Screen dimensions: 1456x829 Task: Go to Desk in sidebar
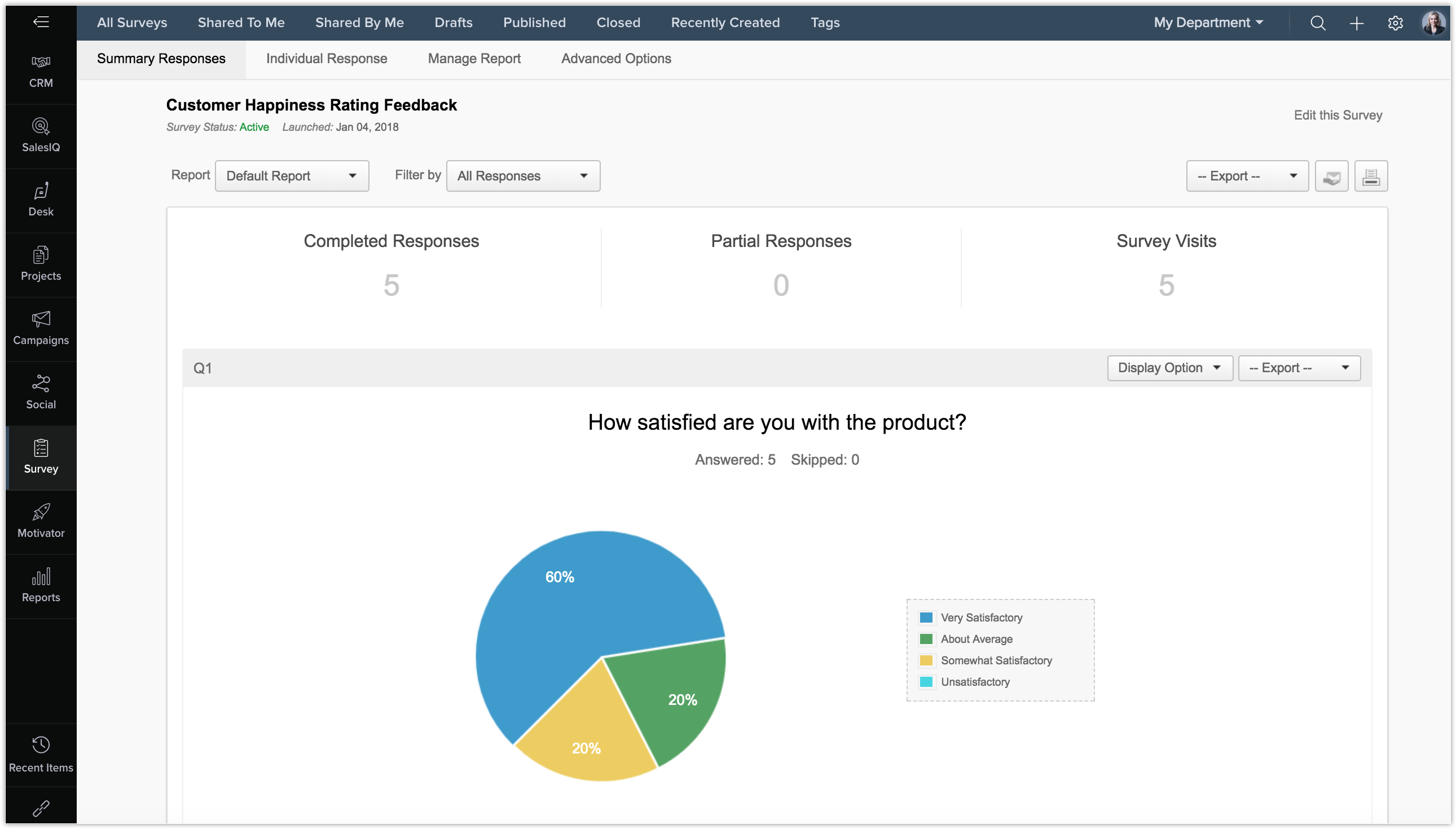coord(41,200)
